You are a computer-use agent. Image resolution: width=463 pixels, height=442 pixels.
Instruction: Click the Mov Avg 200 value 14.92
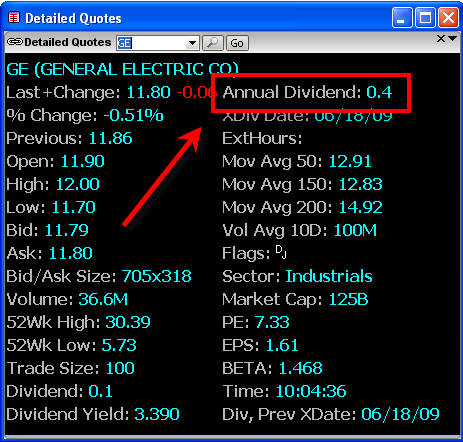click(x=361, y=207)
